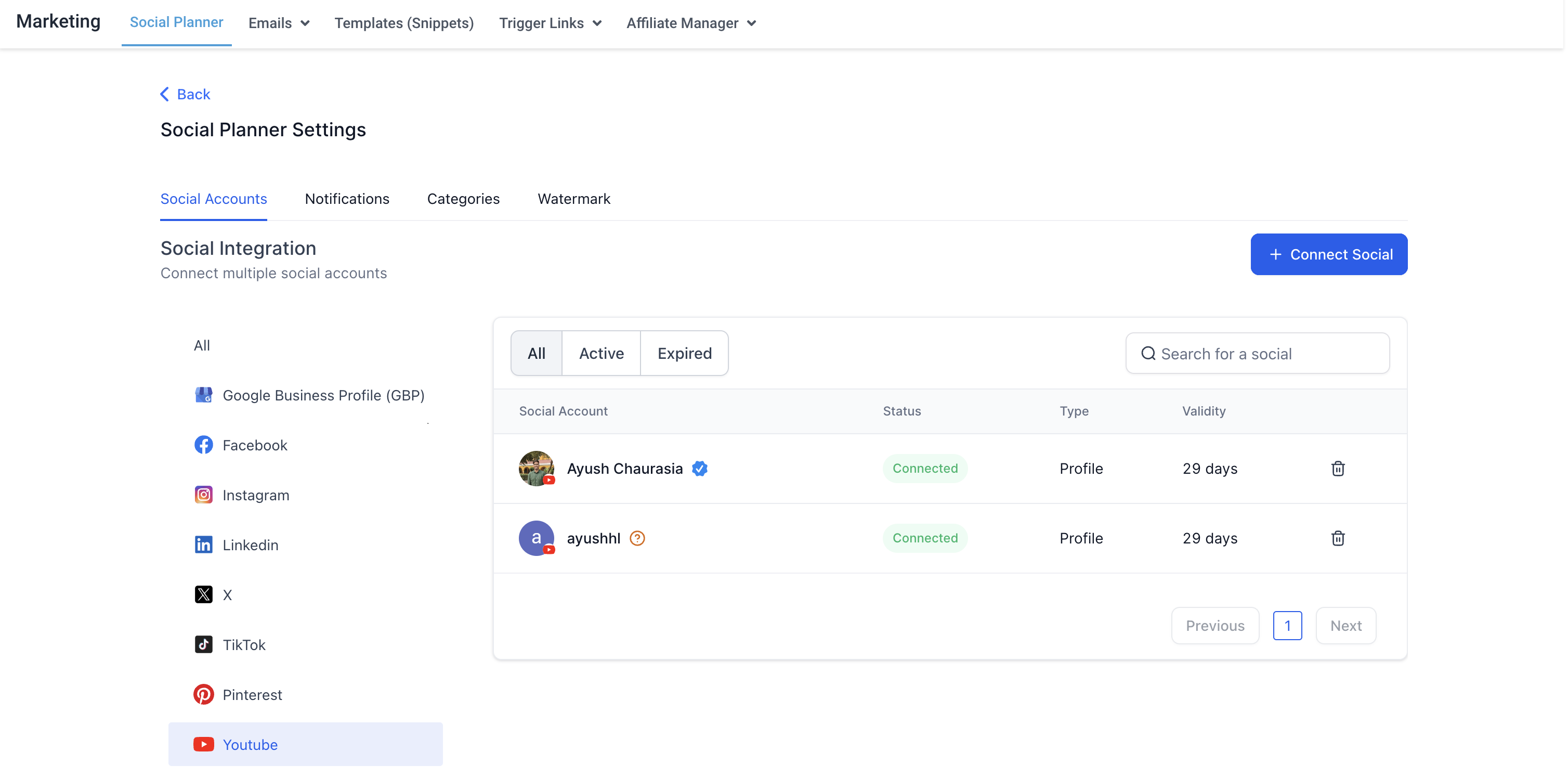Filter by Google Business Profile (GBP)
This screenshot has width=1568, height=778.
tap(323, 395)
